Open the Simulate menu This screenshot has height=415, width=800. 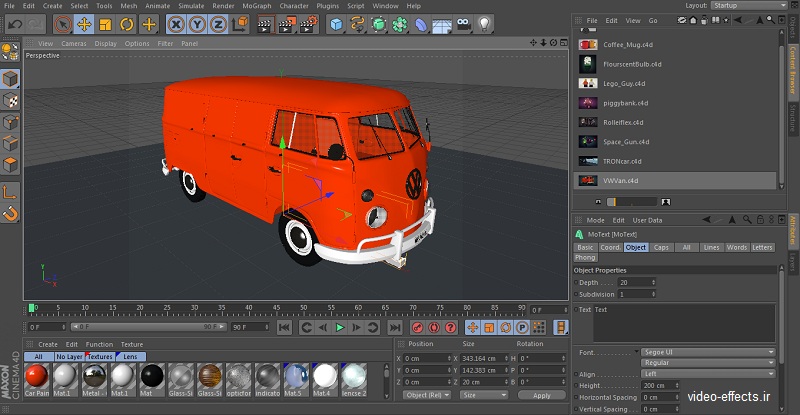pyautogui.click(x=191, y=6)
